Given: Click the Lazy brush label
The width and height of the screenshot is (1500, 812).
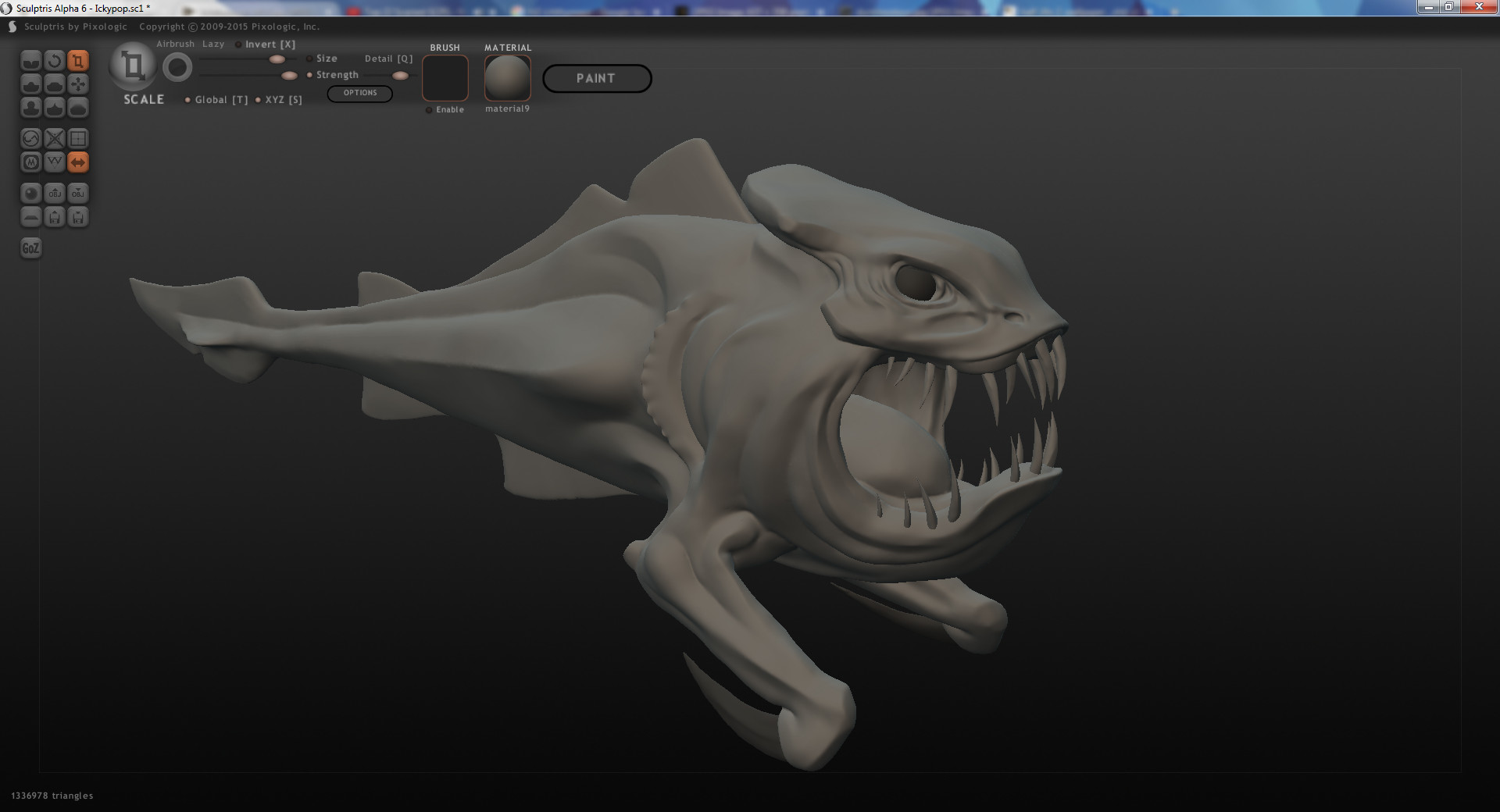Looking at the screenshot, I should 212,44.
